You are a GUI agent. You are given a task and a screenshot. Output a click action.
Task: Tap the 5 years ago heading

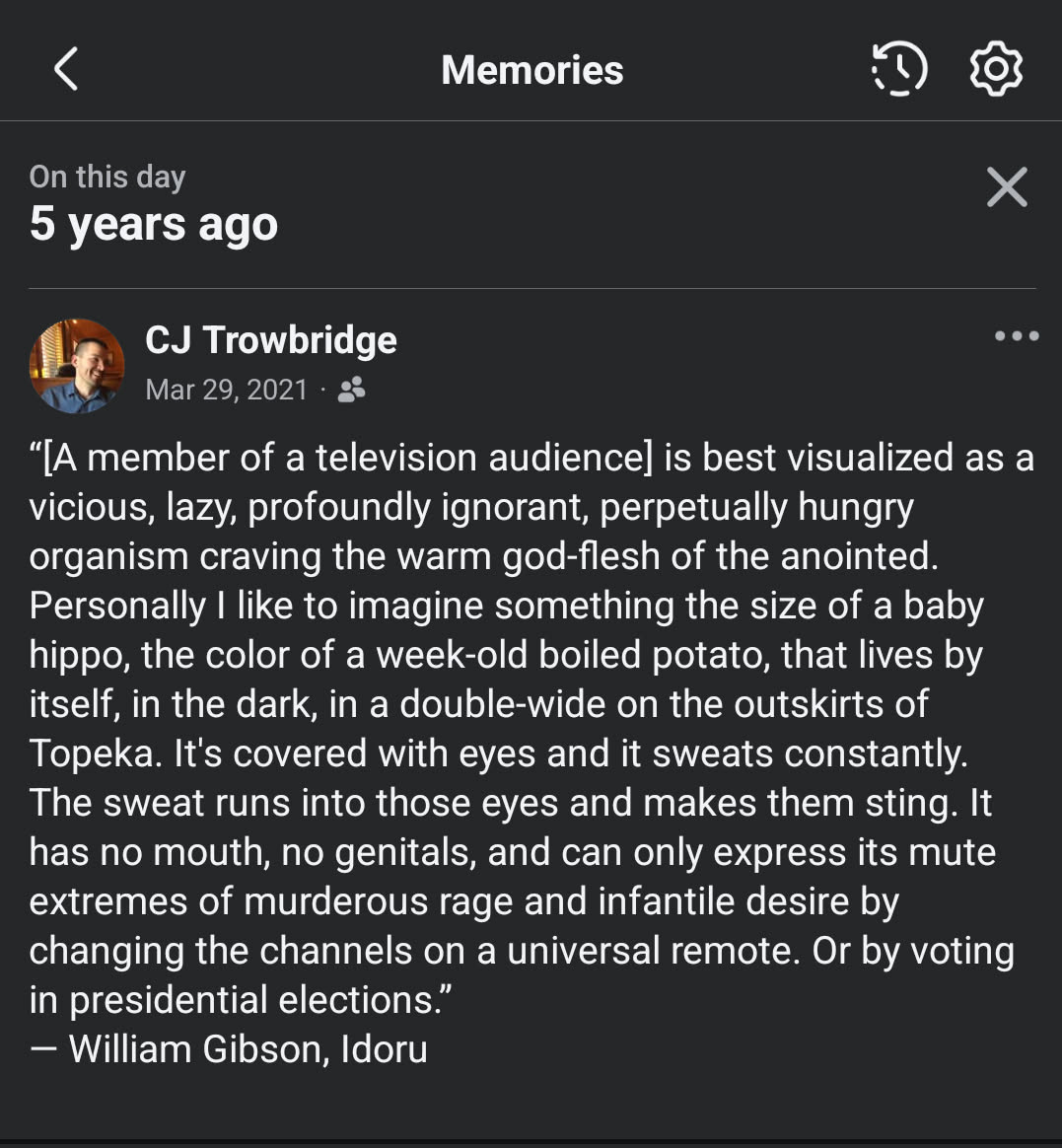point(154,224)
